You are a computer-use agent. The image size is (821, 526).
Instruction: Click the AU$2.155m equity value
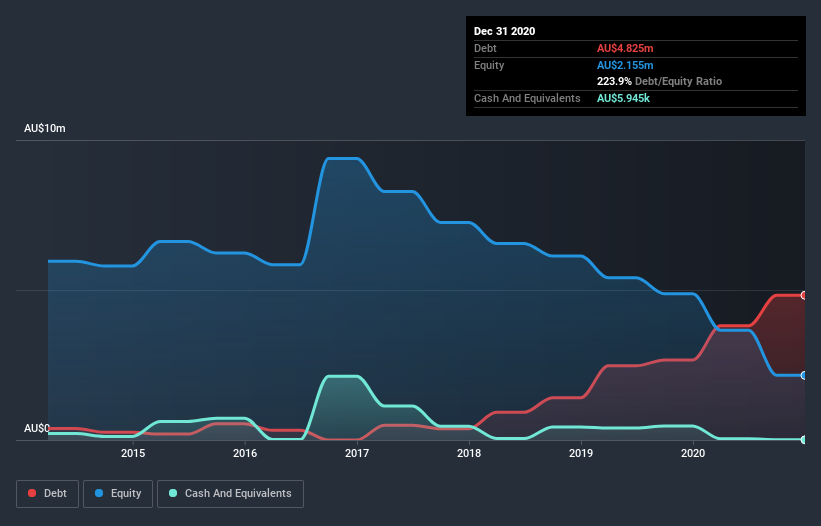pos(625,65)
